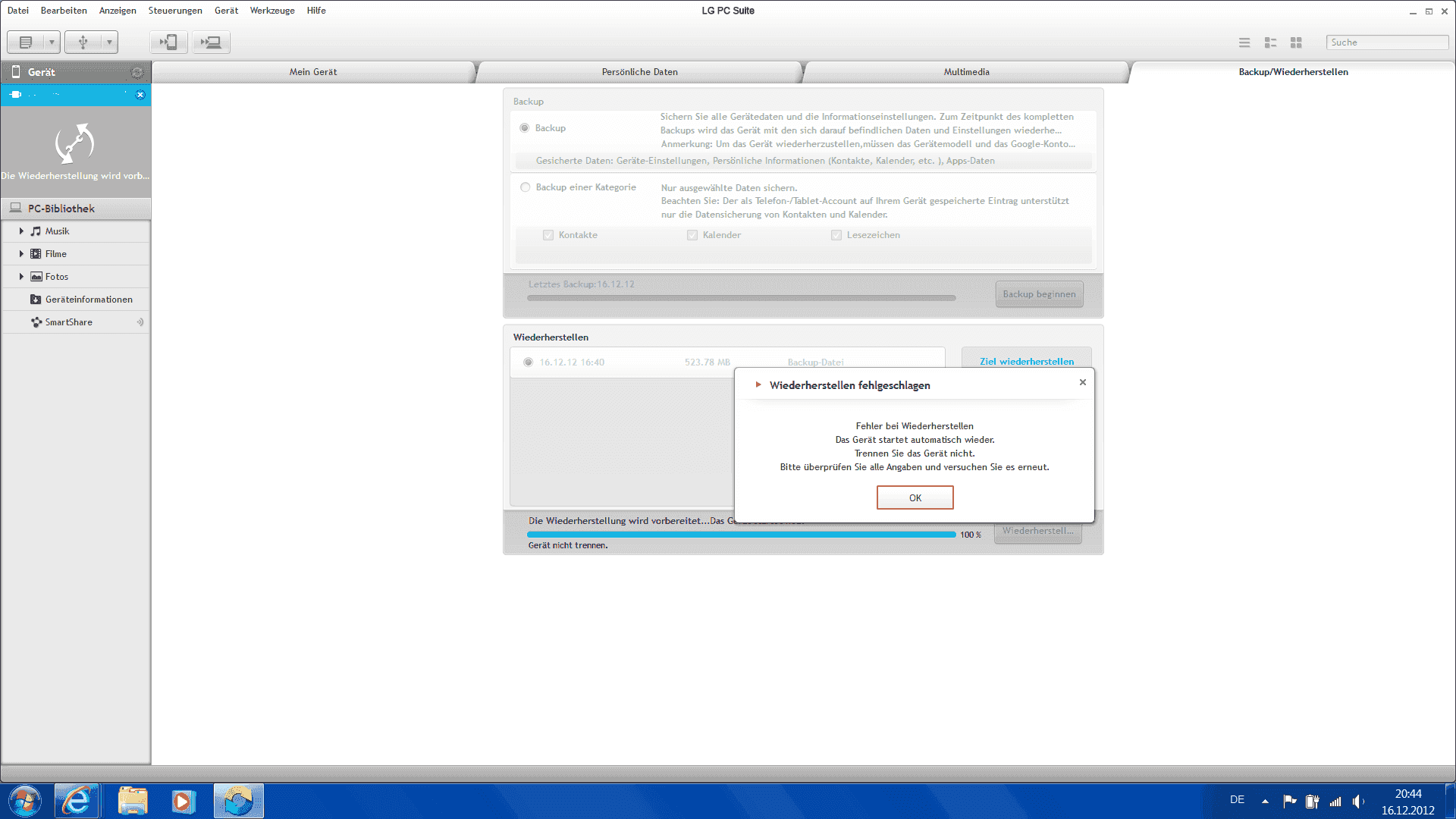The image size is (1456, 819).
Task: Click the Suche search field
Action: click(x=1387, y=42)
